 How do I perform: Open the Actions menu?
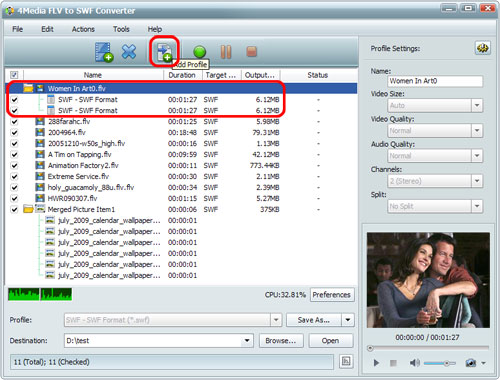(x=83, y=29)
